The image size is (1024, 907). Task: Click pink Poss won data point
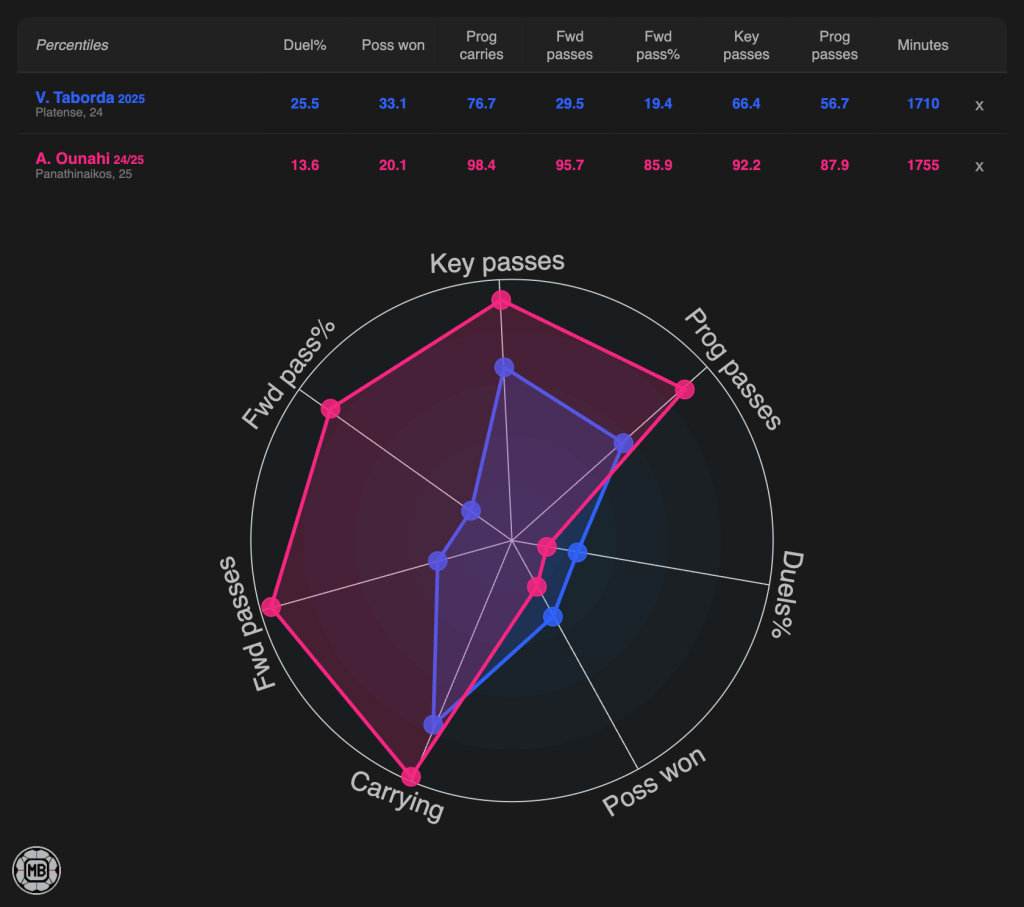(x=537, y=586)
